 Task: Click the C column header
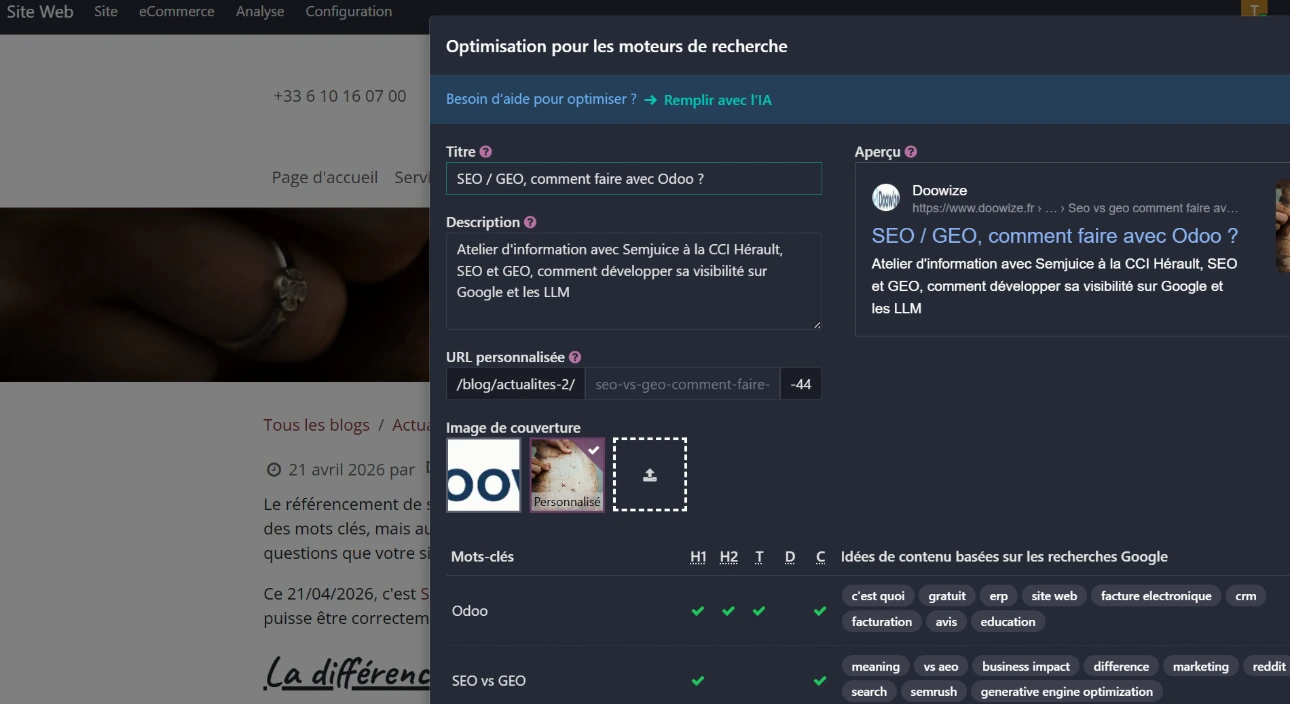pyautogui.click(x=820, y=557)
